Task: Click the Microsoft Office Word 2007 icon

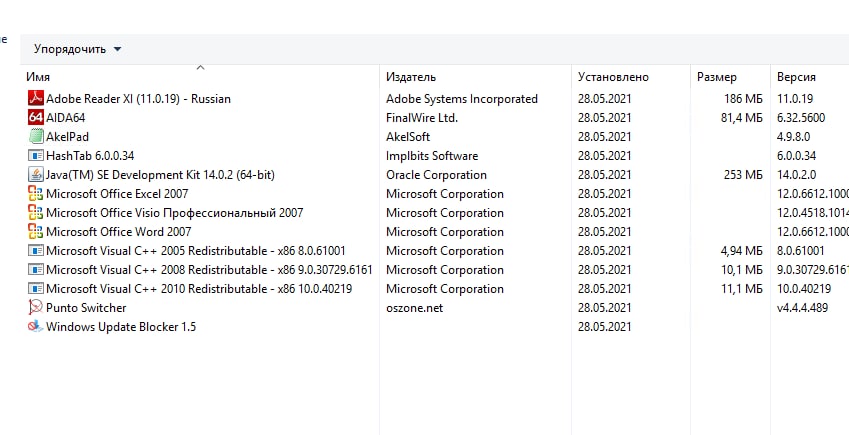Action: tap(35, 231)
